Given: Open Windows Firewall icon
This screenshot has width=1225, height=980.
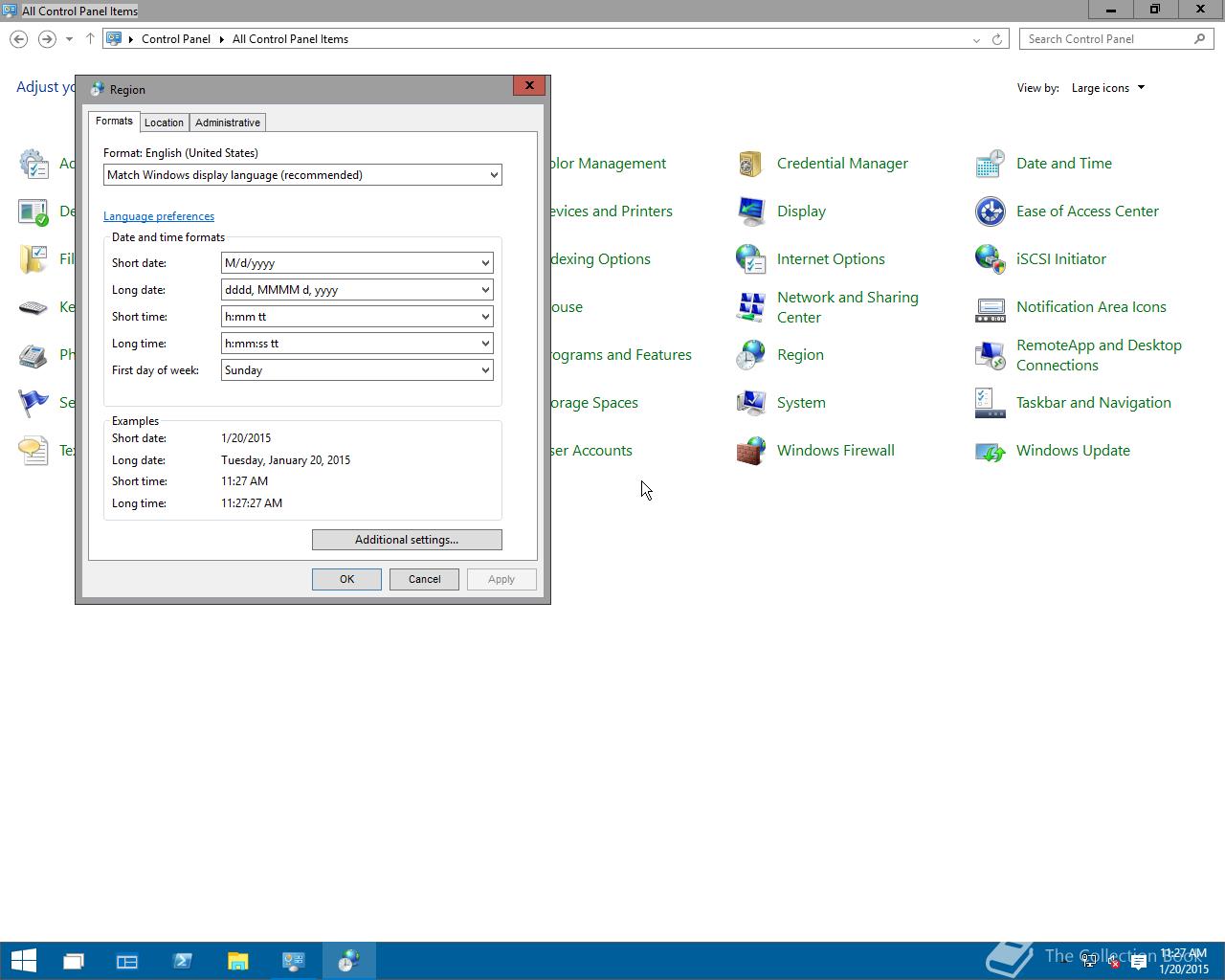Looking at the screenshot, I should [750, 451].
